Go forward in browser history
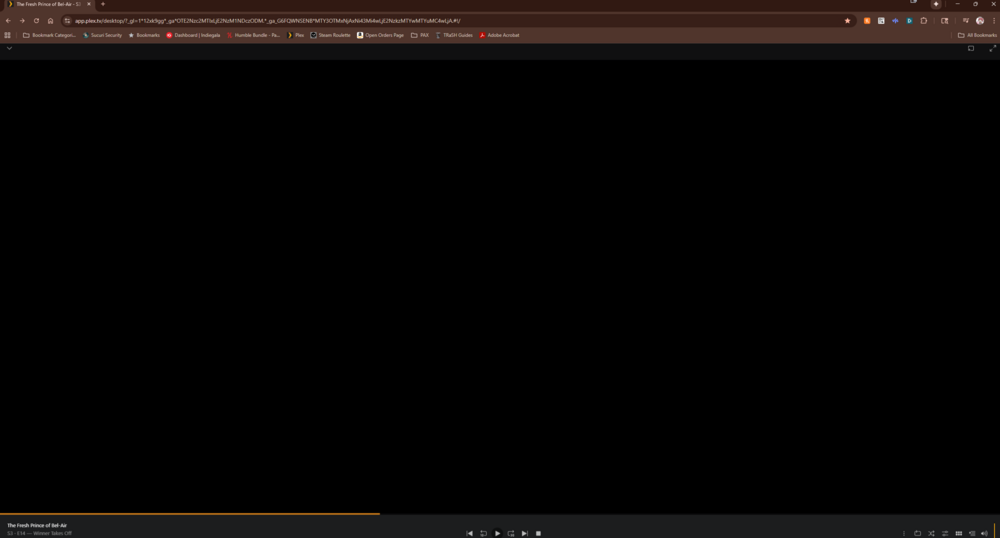Screen dimensions: 1000x538 22,21
